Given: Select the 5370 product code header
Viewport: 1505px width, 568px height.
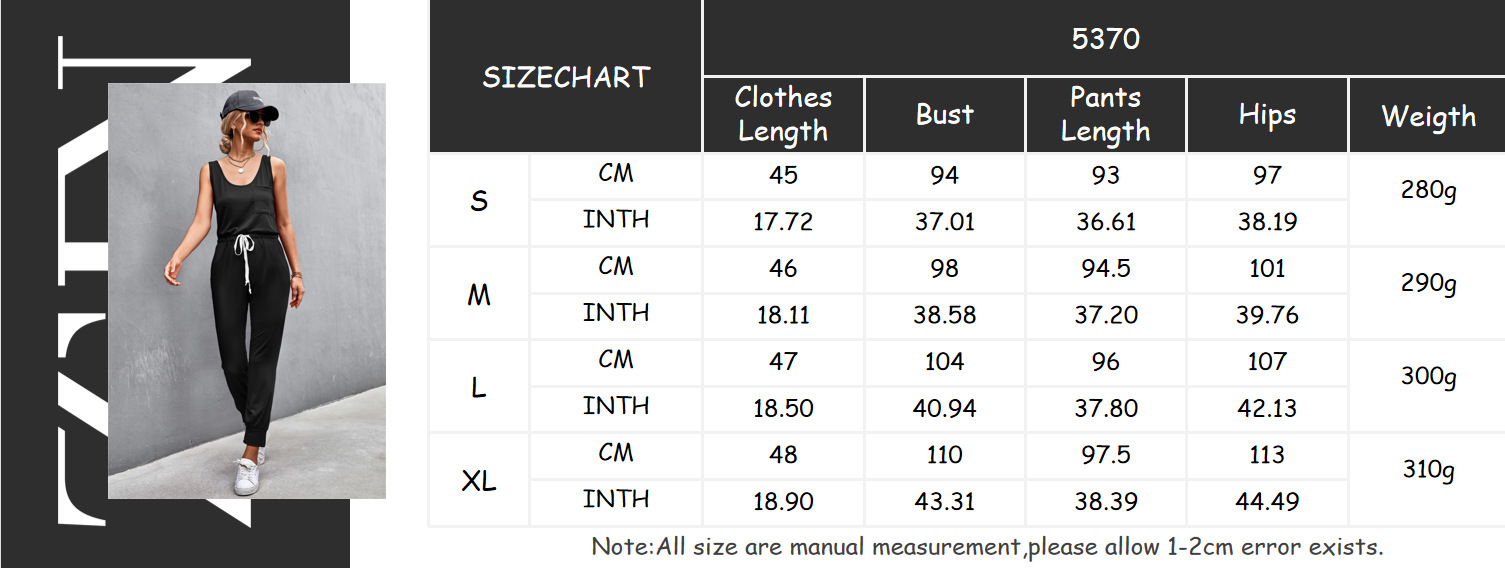Looking at the screenshot, I should pos(1105,39).
